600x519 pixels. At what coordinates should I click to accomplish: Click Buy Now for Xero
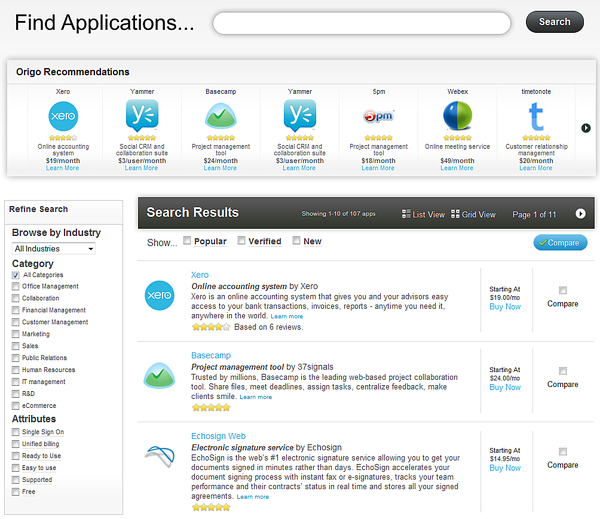[x=505, y=307]
